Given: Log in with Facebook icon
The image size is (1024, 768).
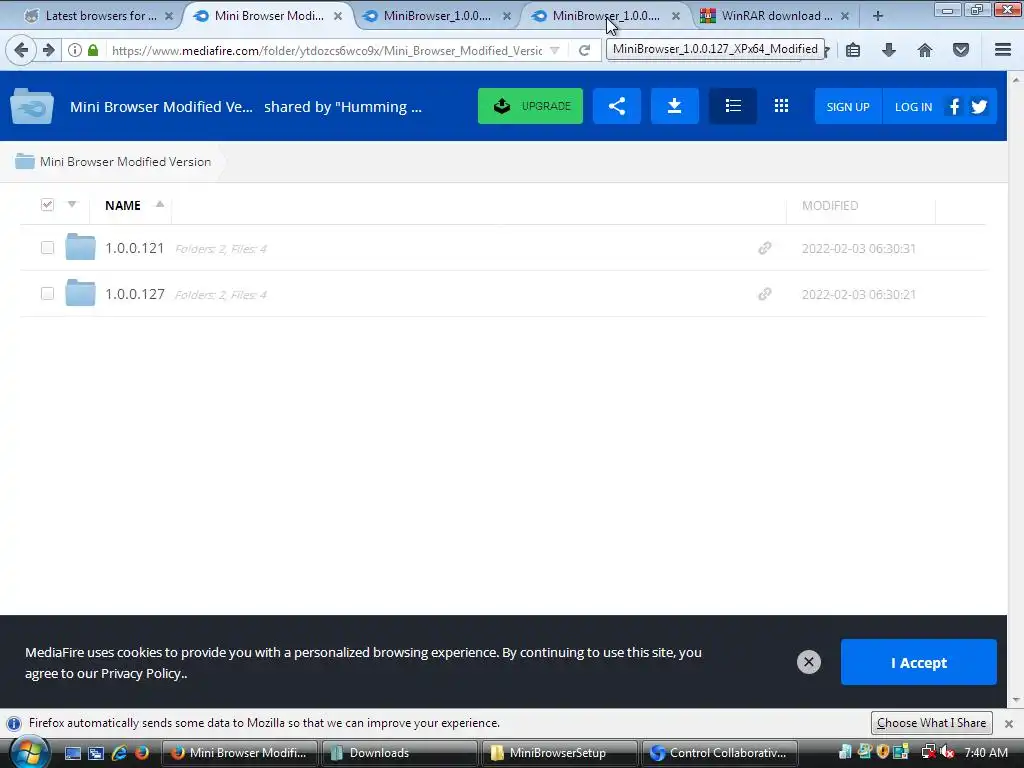Looking at the screenshot, I should pyautogui.click(x=954, y=106).
